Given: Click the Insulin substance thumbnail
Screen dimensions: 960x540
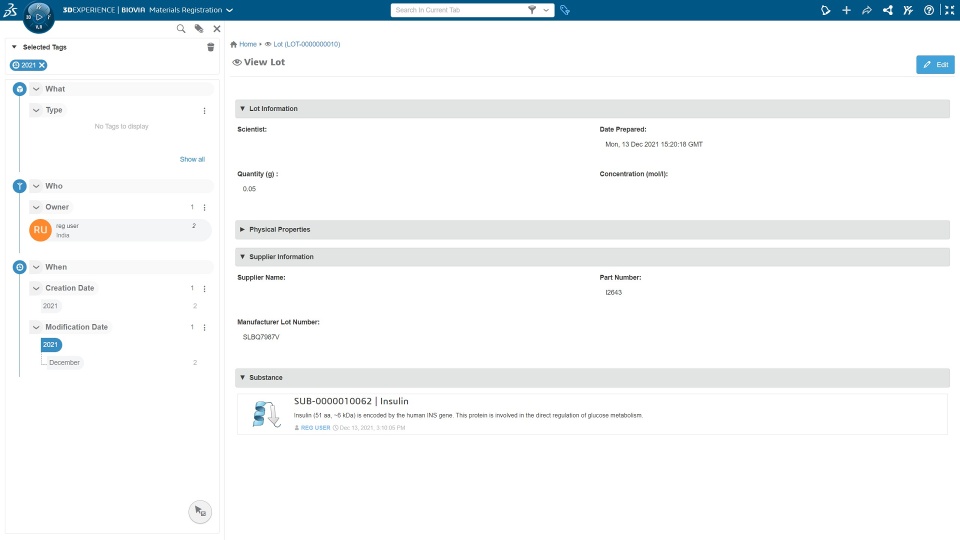Looking at the screenshot, I should 266,414.
